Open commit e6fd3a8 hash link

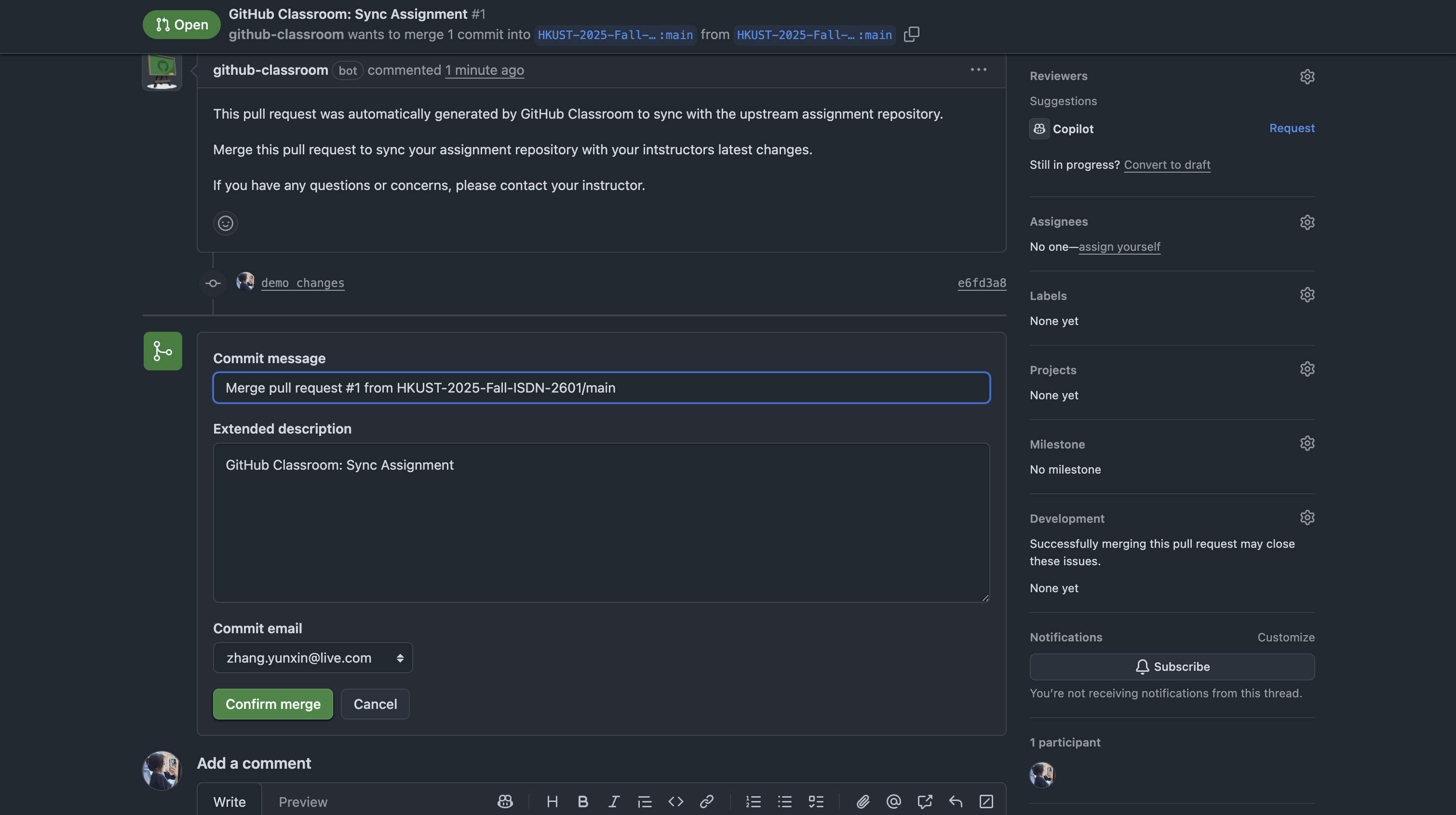click(981, 283)
